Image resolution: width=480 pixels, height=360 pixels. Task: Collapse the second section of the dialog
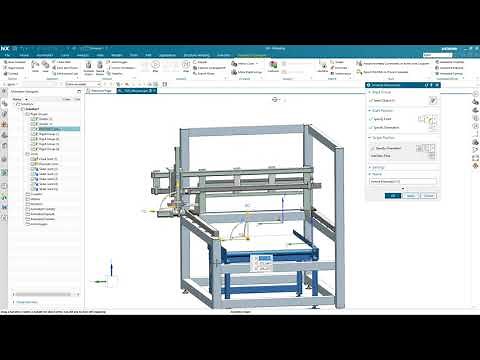click(x=370, y=110)
